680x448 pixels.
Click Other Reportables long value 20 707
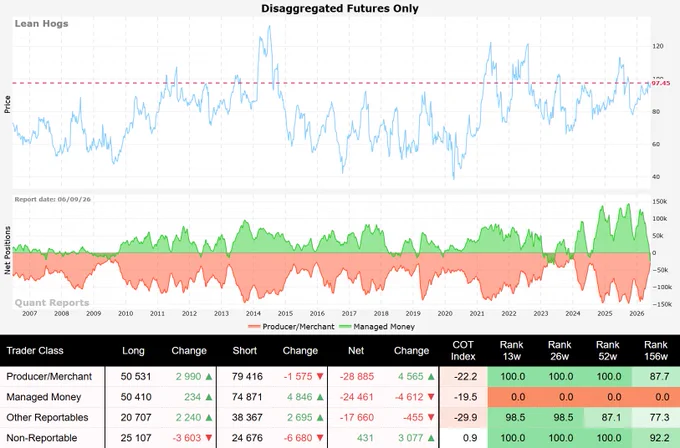point(136,417)
